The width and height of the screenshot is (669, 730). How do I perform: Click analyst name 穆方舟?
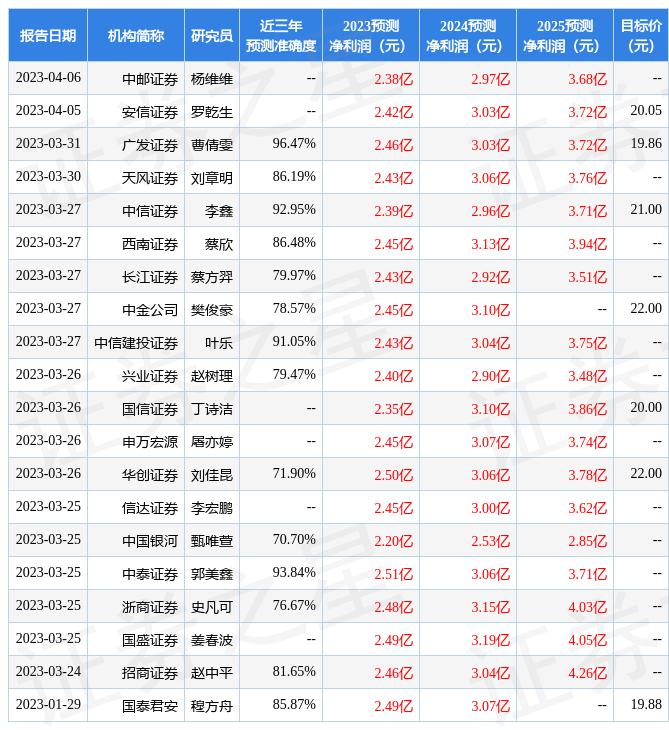coord(212,706)
